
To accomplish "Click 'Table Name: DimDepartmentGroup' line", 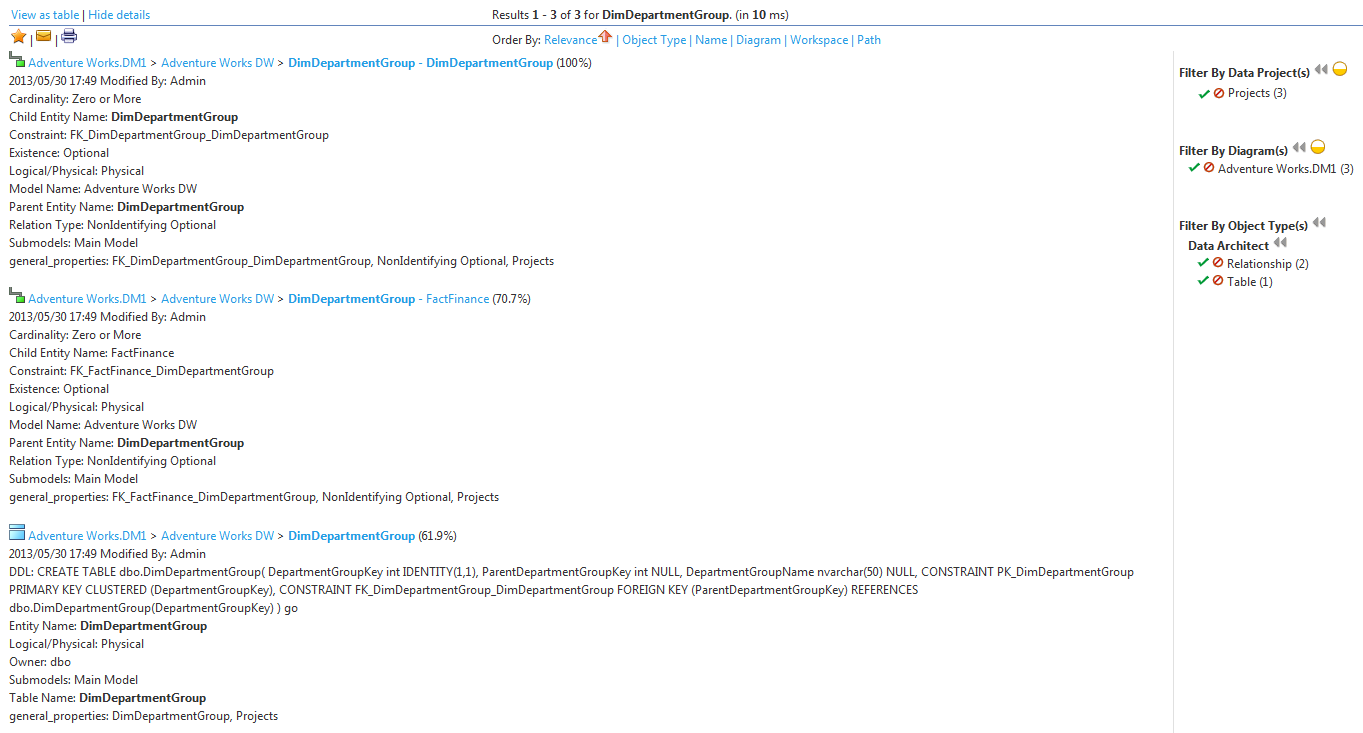I will point(108,698).
